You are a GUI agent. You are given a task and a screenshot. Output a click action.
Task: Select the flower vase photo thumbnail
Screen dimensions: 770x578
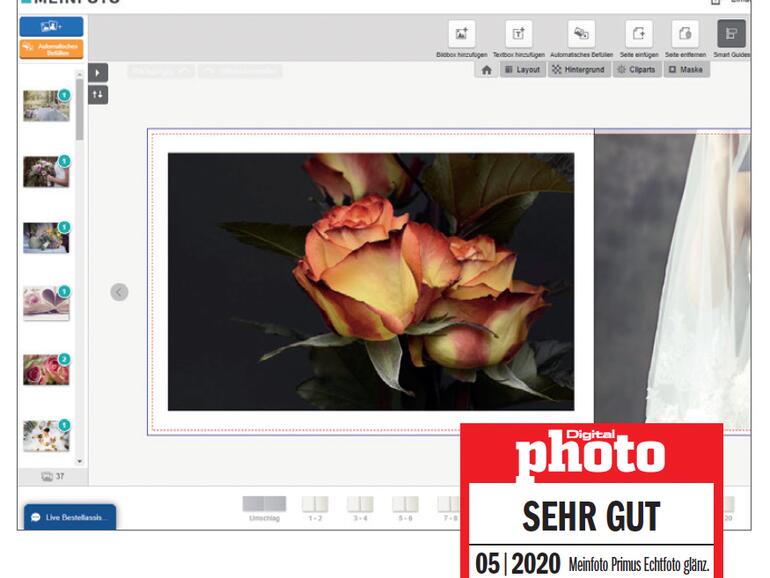(x=46, y=238)
